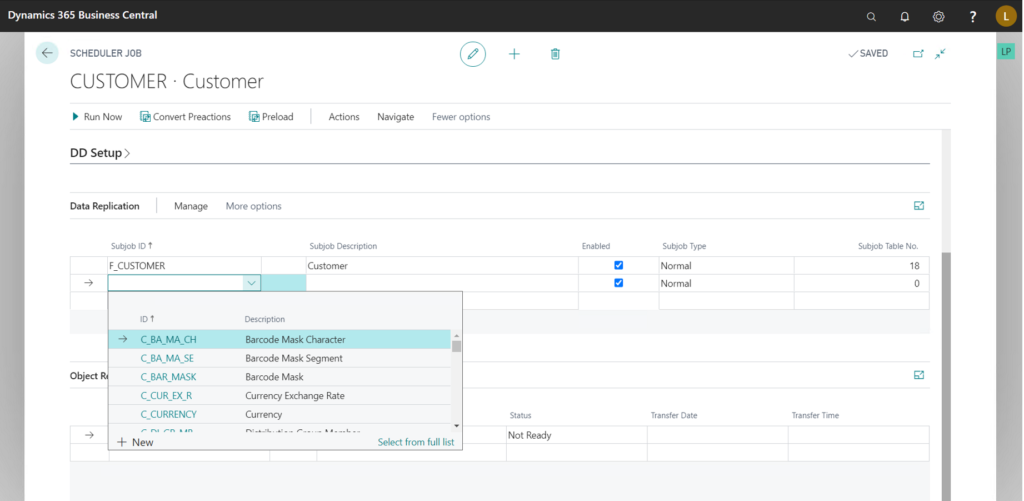Click the Description header in lookup

click(264, 319)
